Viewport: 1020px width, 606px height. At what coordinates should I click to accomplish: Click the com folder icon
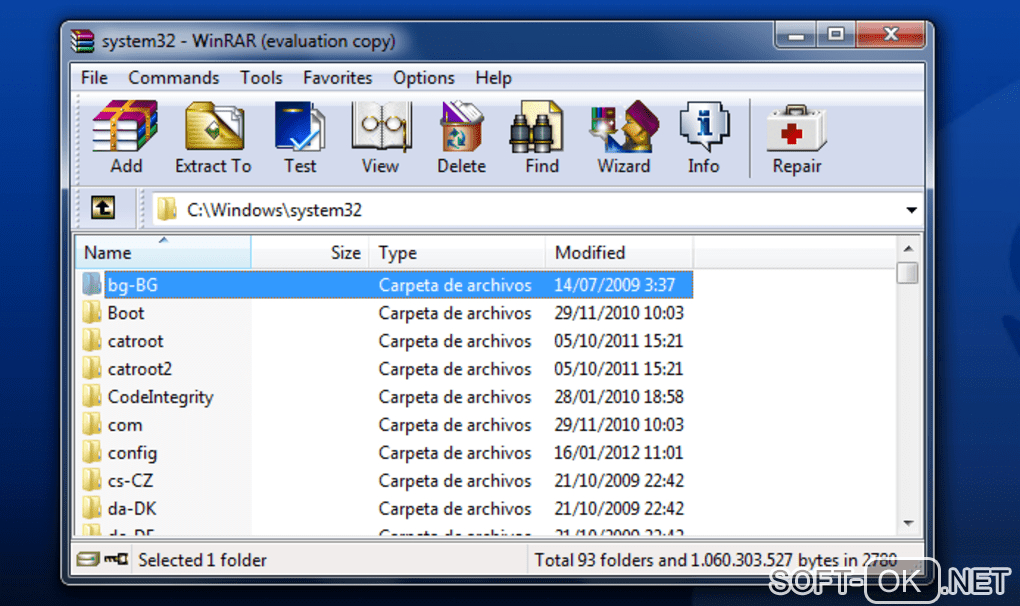[92, 424]
